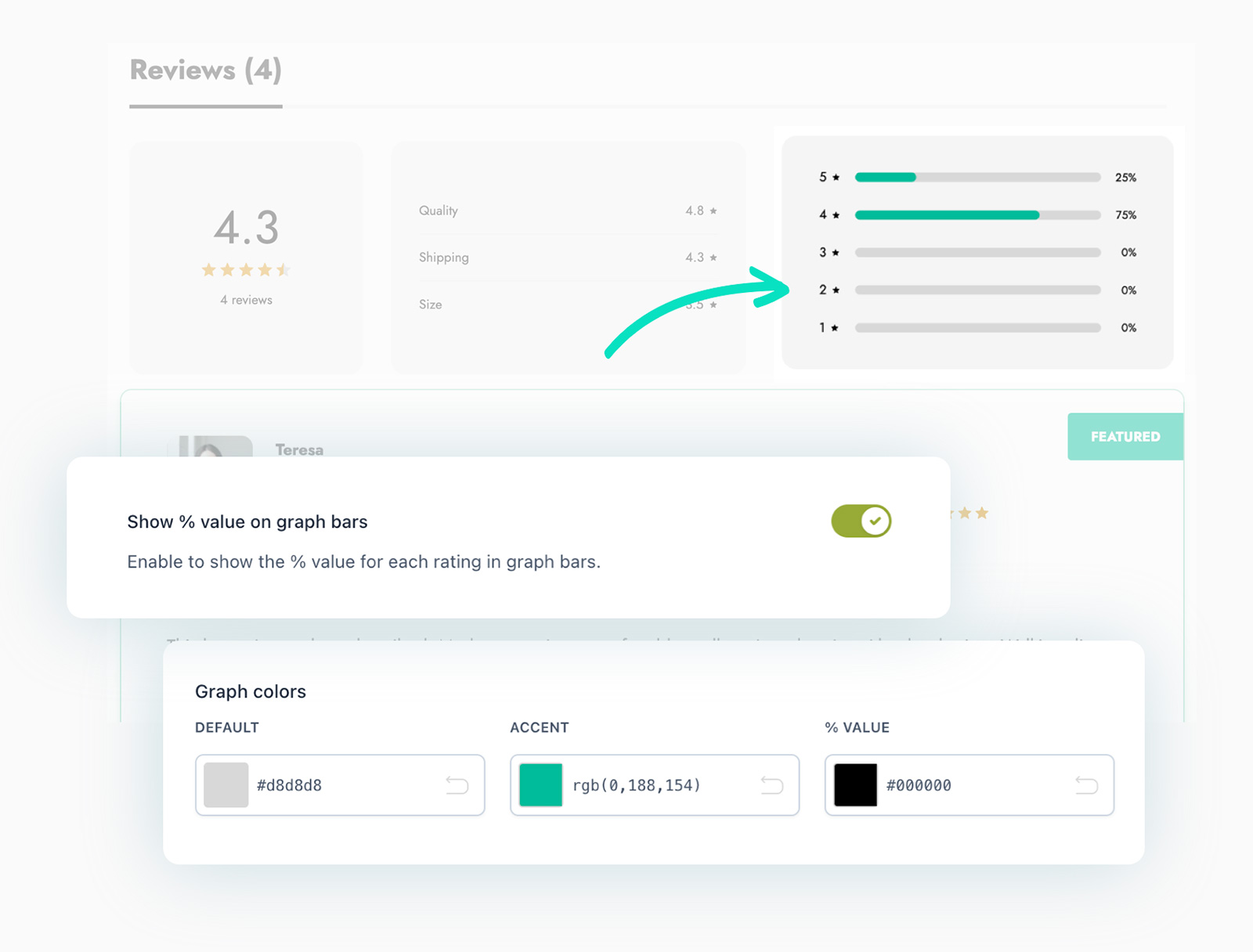
Task: Reset the Accent graph color
Action: pos(772,784)
